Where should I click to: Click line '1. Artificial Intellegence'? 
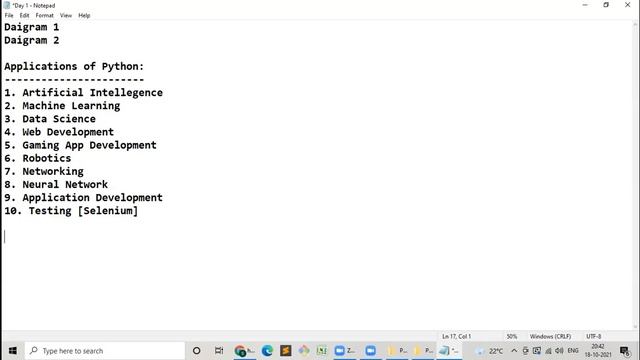[84, 93]
